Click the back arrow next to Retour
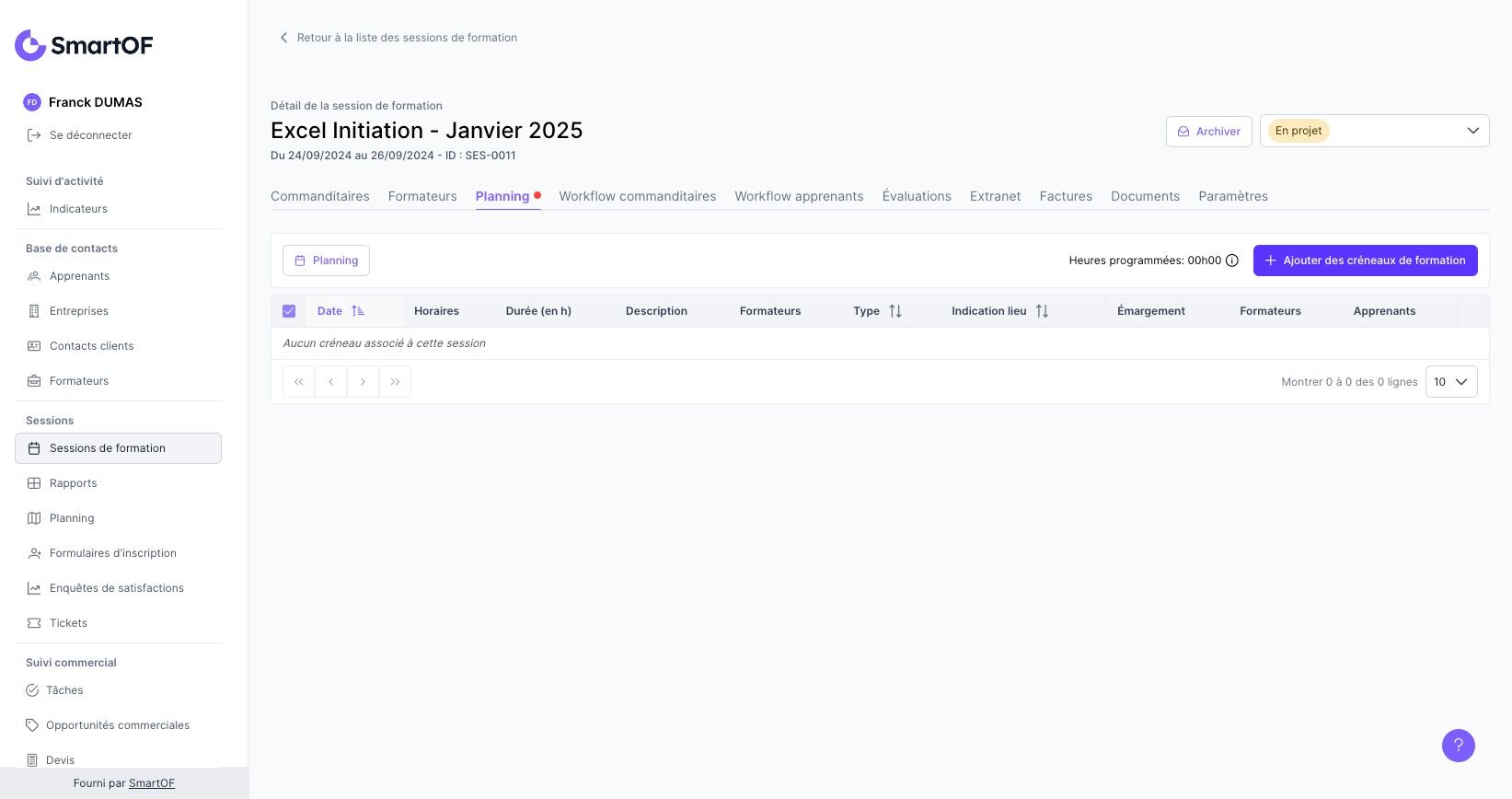The image size is (1512, 799). 283,38
